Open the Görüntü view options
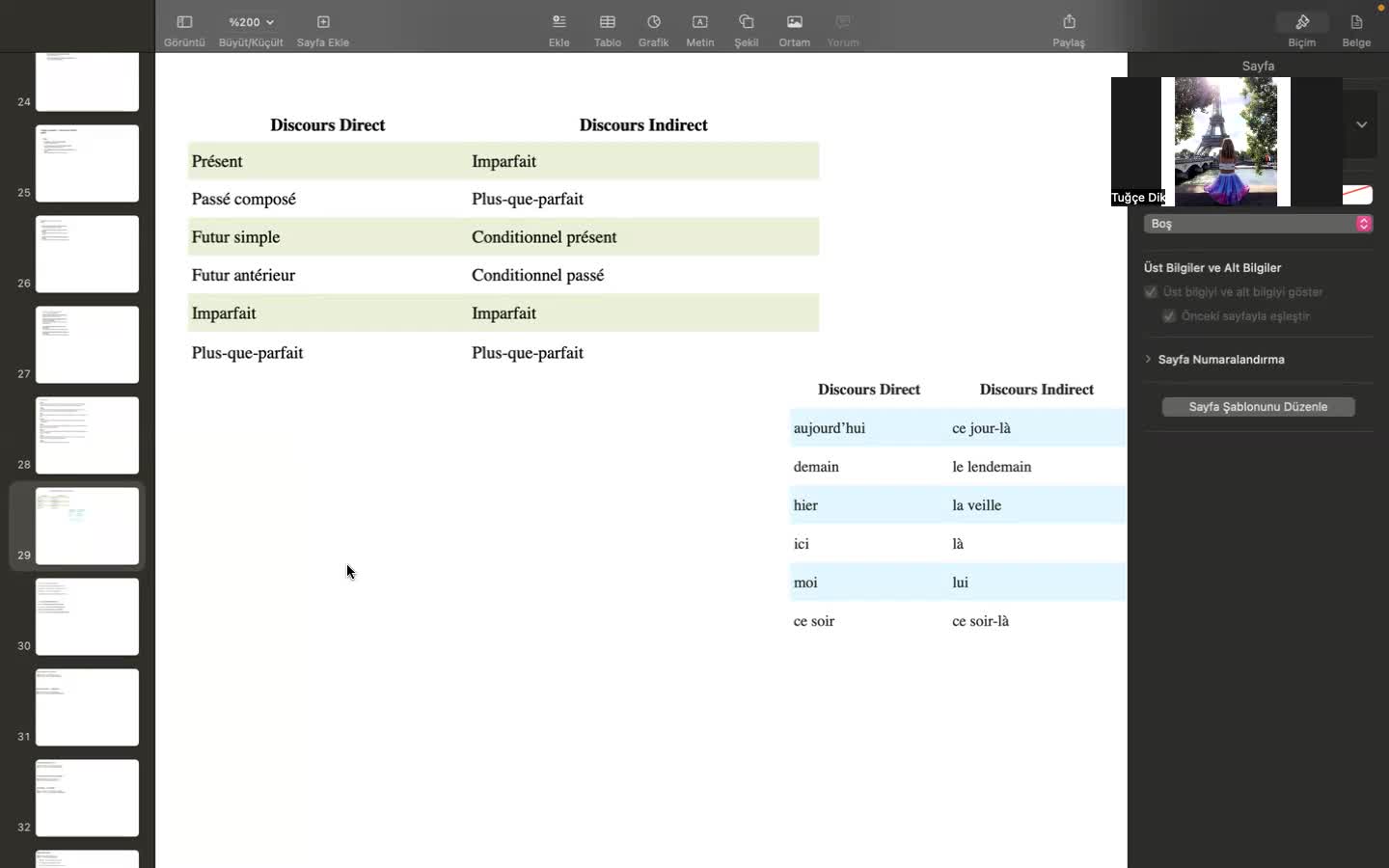 click(184, 22)
